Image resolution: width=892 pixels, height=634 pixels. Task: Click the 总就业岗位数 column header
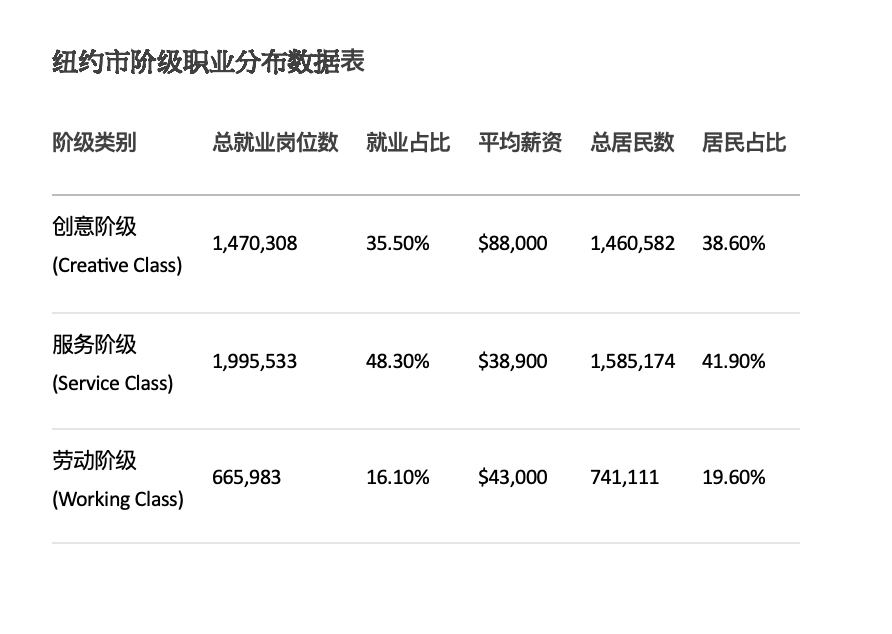pyautogui.click(x=275, y=142)
